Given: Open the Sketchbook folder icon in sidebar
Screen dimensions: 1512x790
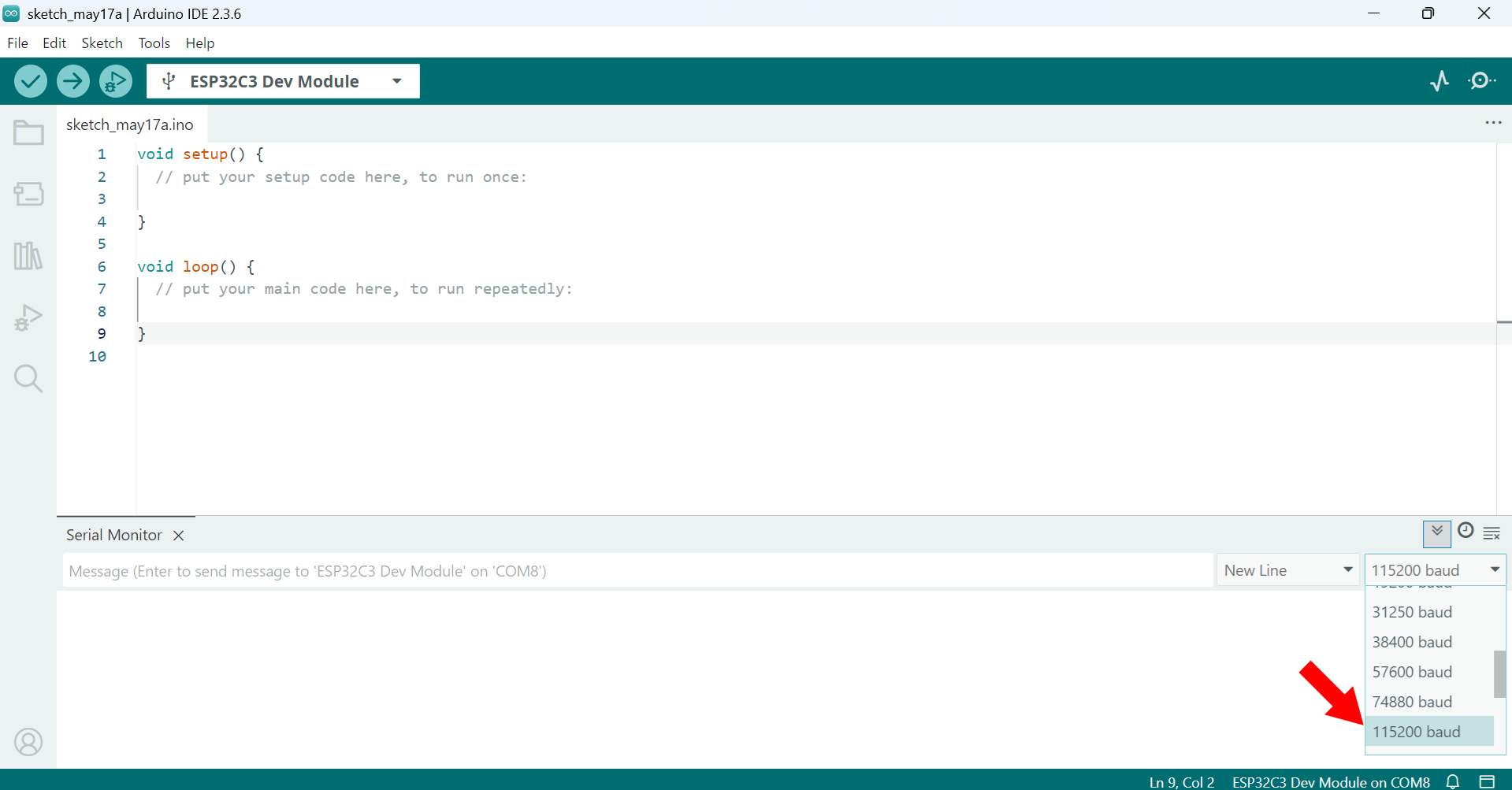Looking at the screenshot, I should tap(28, 132).
